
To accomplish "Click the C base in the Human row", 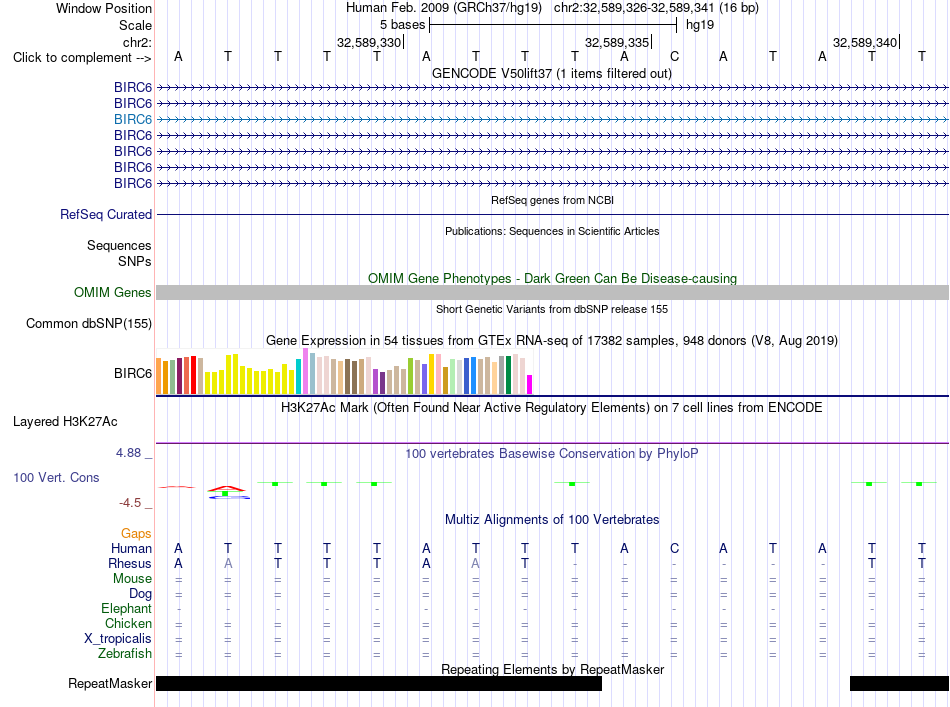I will [x=674, y=548].
